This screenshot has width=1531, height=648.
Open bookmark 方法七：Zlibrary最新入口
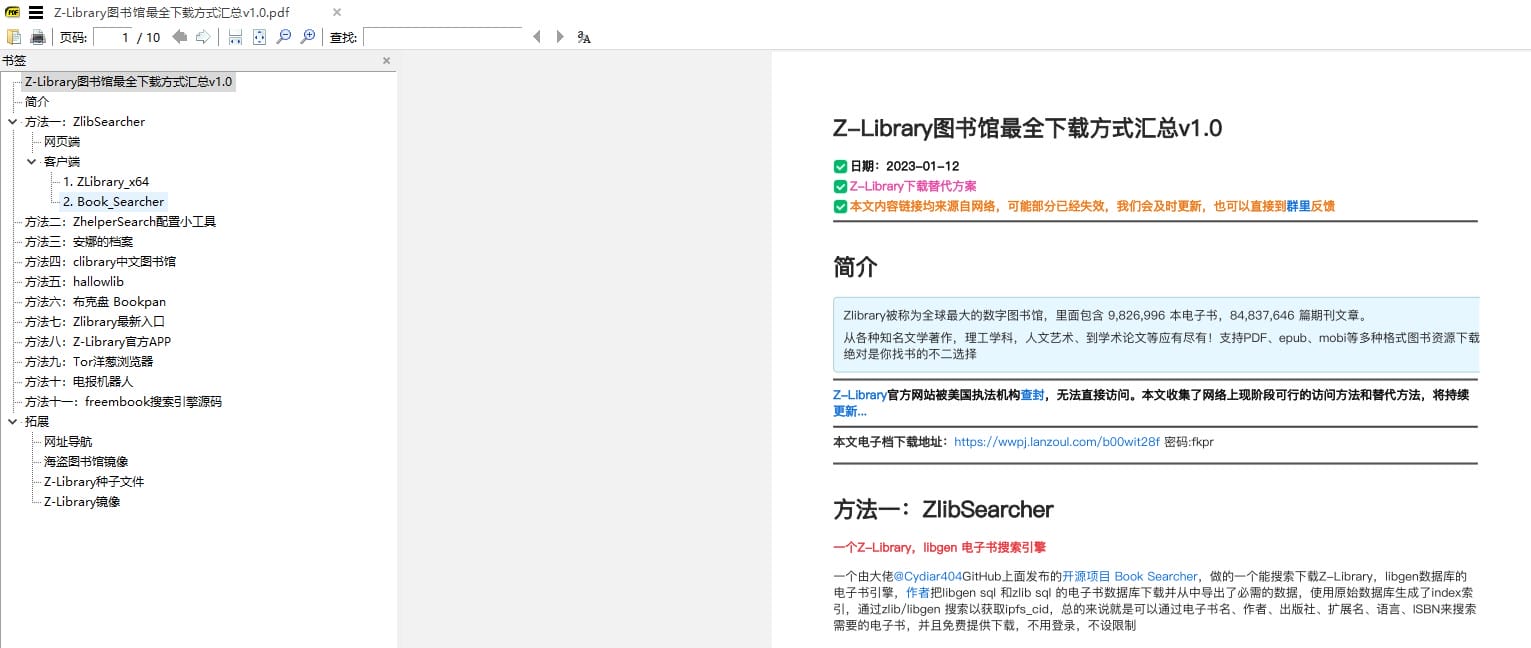(x=95, y=322)
